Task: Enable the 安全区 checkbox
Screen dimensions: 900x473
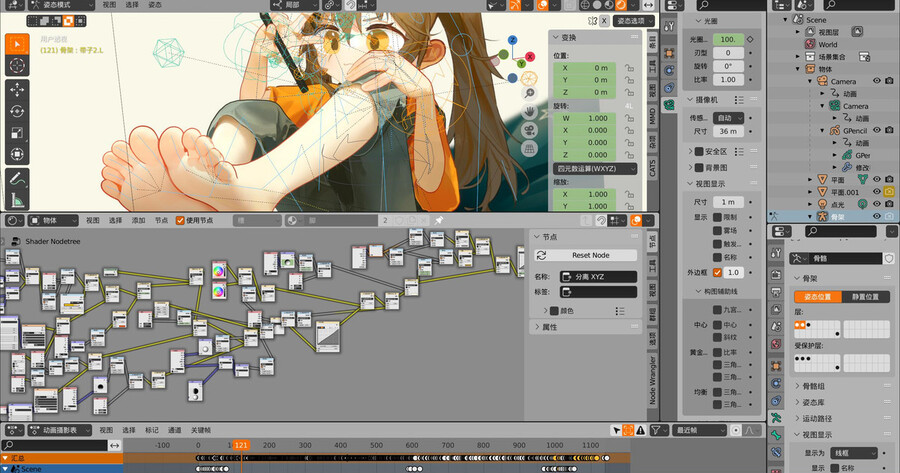Action: pyautogui.click(x=699, y=152)
